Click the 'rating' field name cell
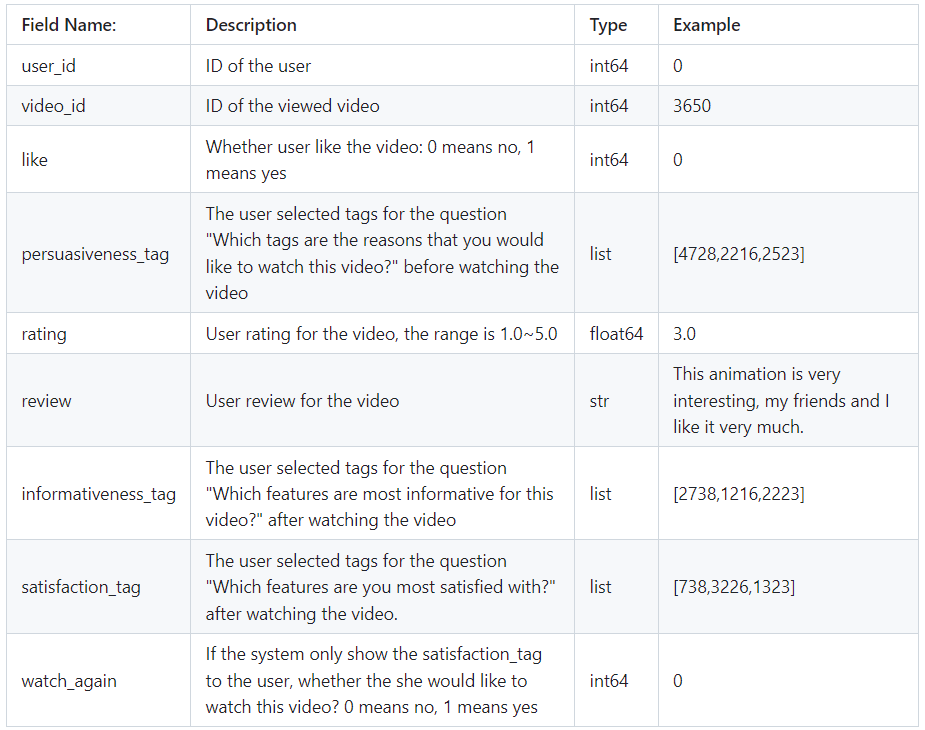This screenshot has width=925, height=730. click(x=44, y=334)
